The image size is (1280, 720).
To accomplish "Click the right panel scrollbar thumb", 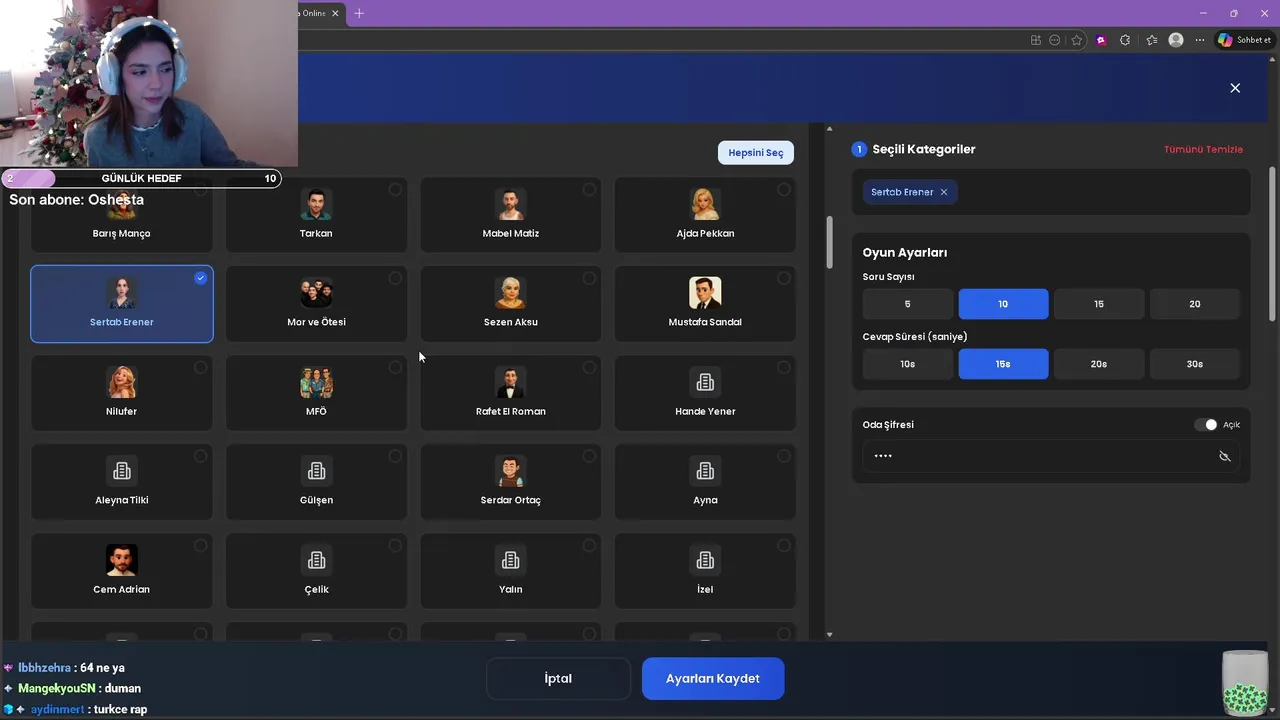I will click(1272, 244).
